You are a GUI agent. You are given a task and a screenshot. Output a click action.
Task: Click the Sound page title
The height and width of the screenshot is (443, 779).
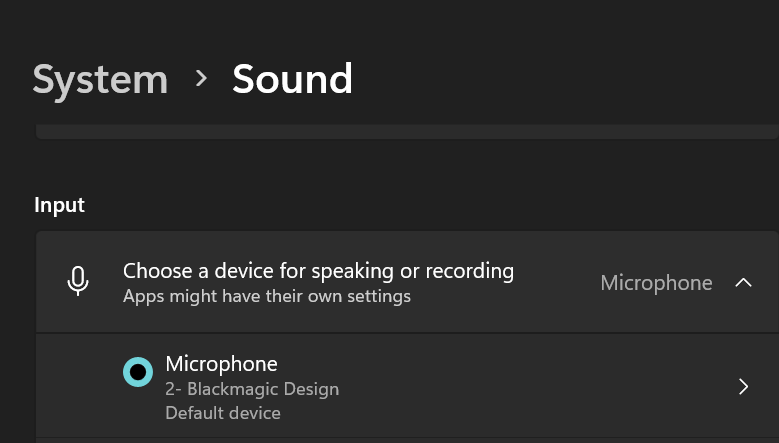pyautogui.click(x=292, y=78)
